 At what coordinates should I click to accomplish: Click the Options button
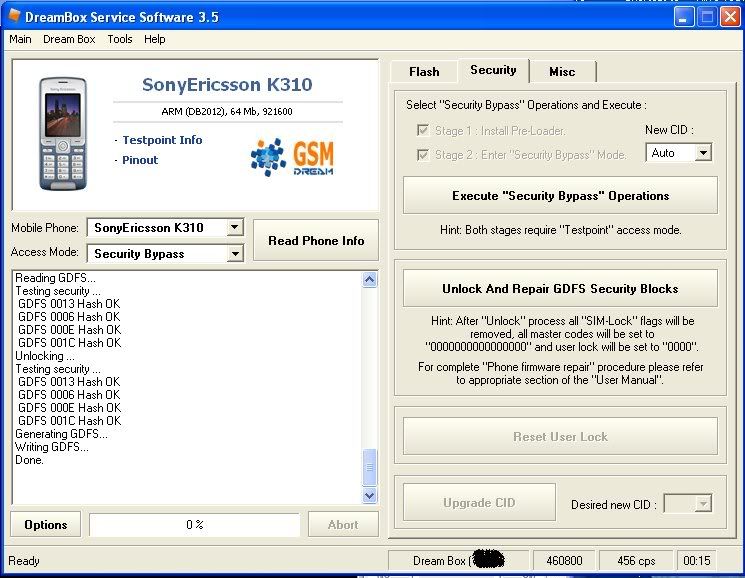46,524
